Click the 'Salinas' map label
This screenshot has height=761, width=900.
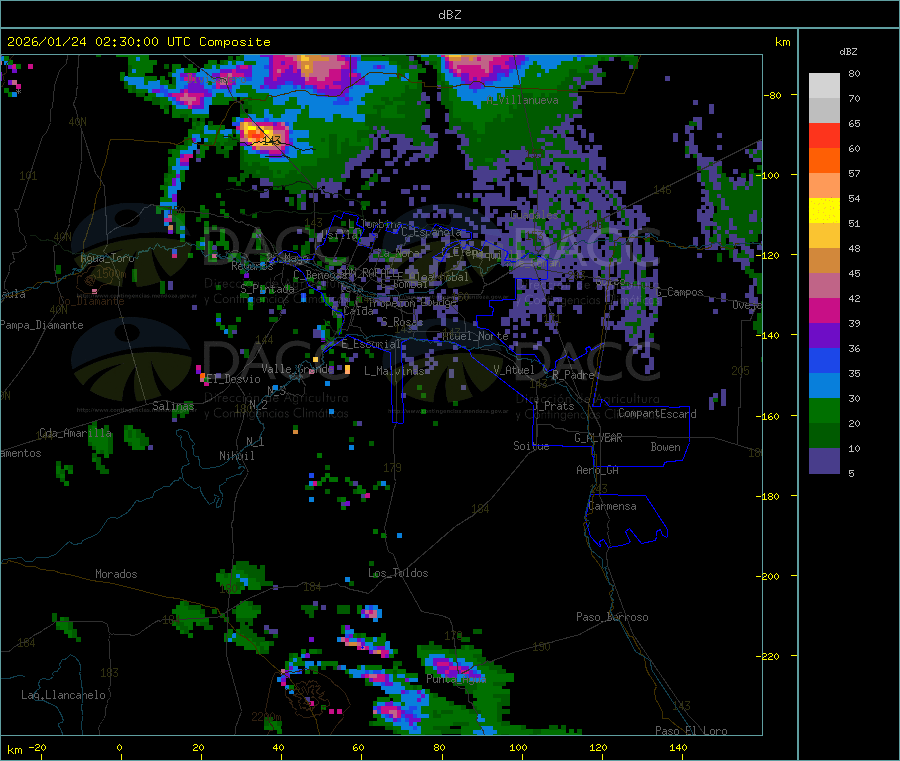coord(173,406)
